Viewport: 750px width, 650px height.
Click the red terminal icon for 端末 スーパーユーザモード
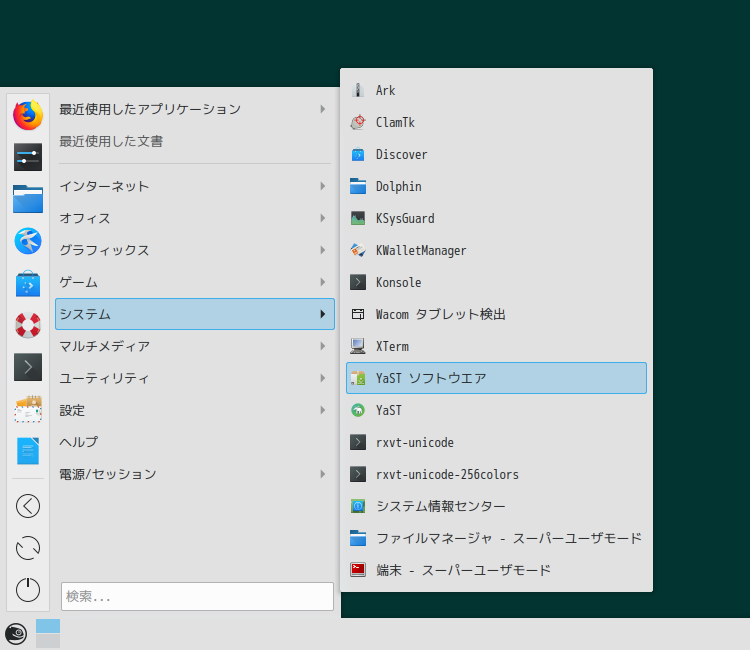(358, 570)
